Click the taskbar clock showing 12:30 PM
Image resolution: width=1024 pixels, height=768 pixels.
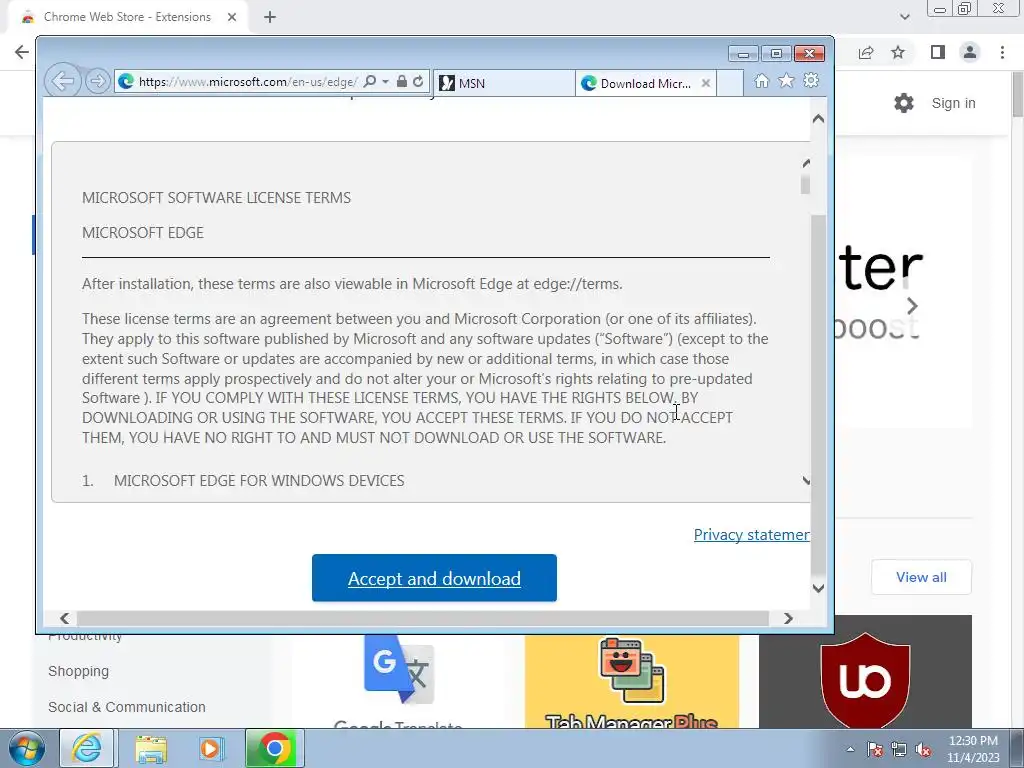tap(973, 749)
